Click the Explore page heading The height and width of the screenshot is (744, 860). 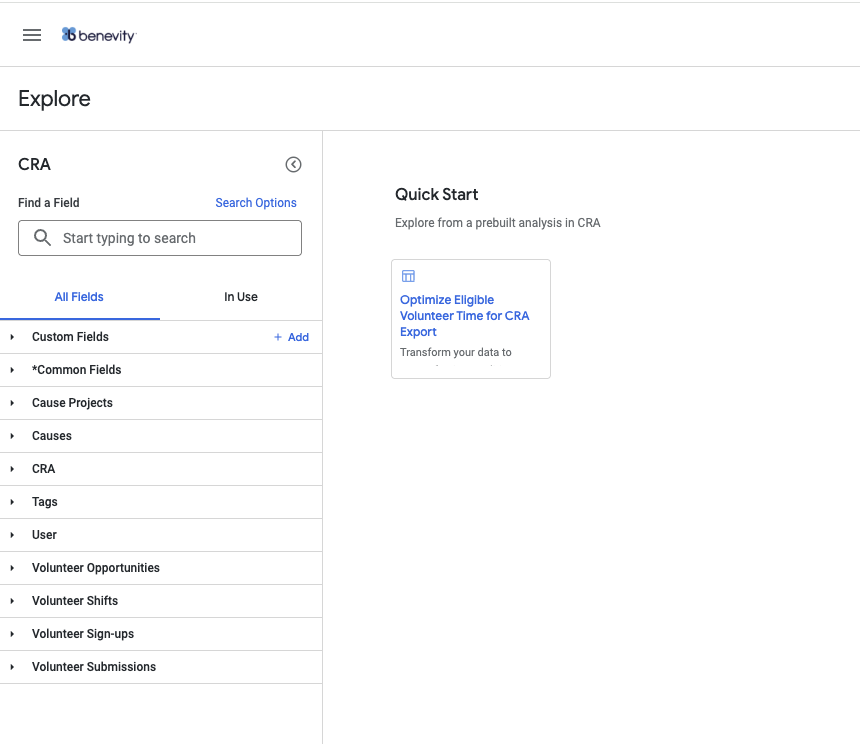(54, 99)
